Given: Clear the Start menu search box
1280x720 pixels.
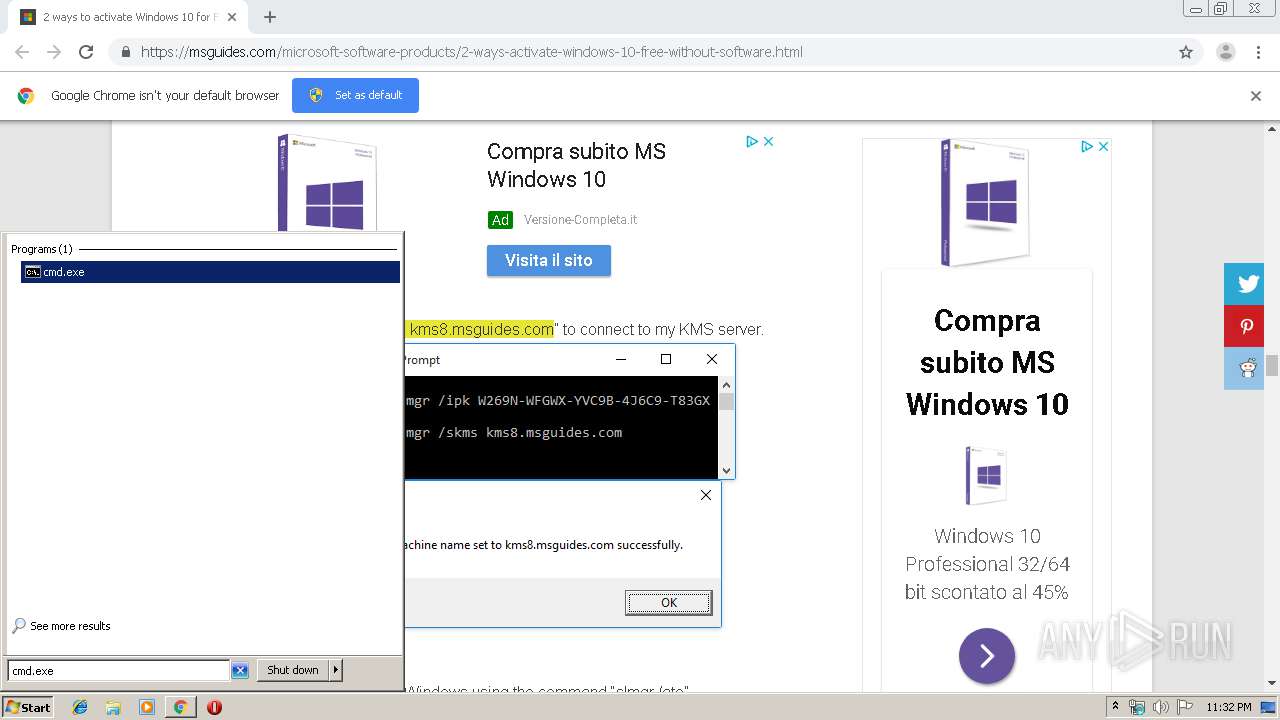Looking at the screenshot, I should pyautogui.click(x=240, y=671).
